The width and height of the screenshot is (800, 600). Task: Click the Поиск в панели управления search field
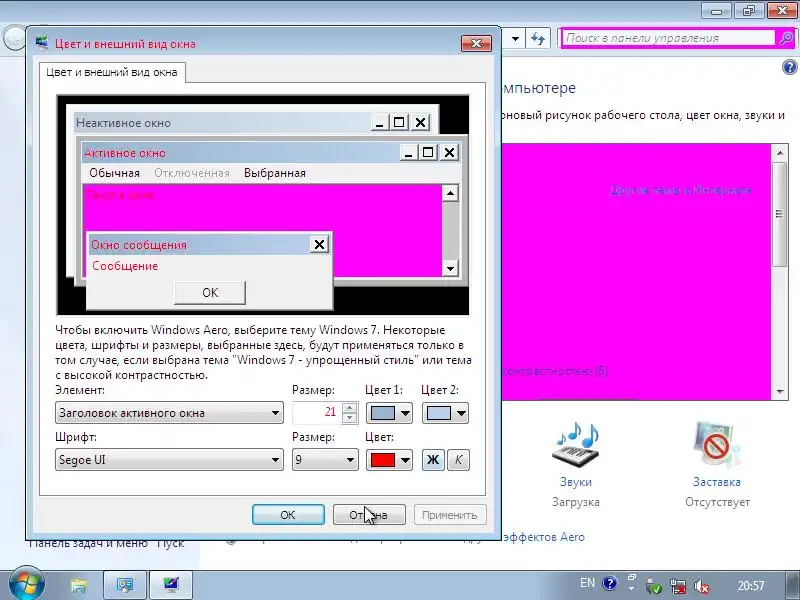coord(668,38)
